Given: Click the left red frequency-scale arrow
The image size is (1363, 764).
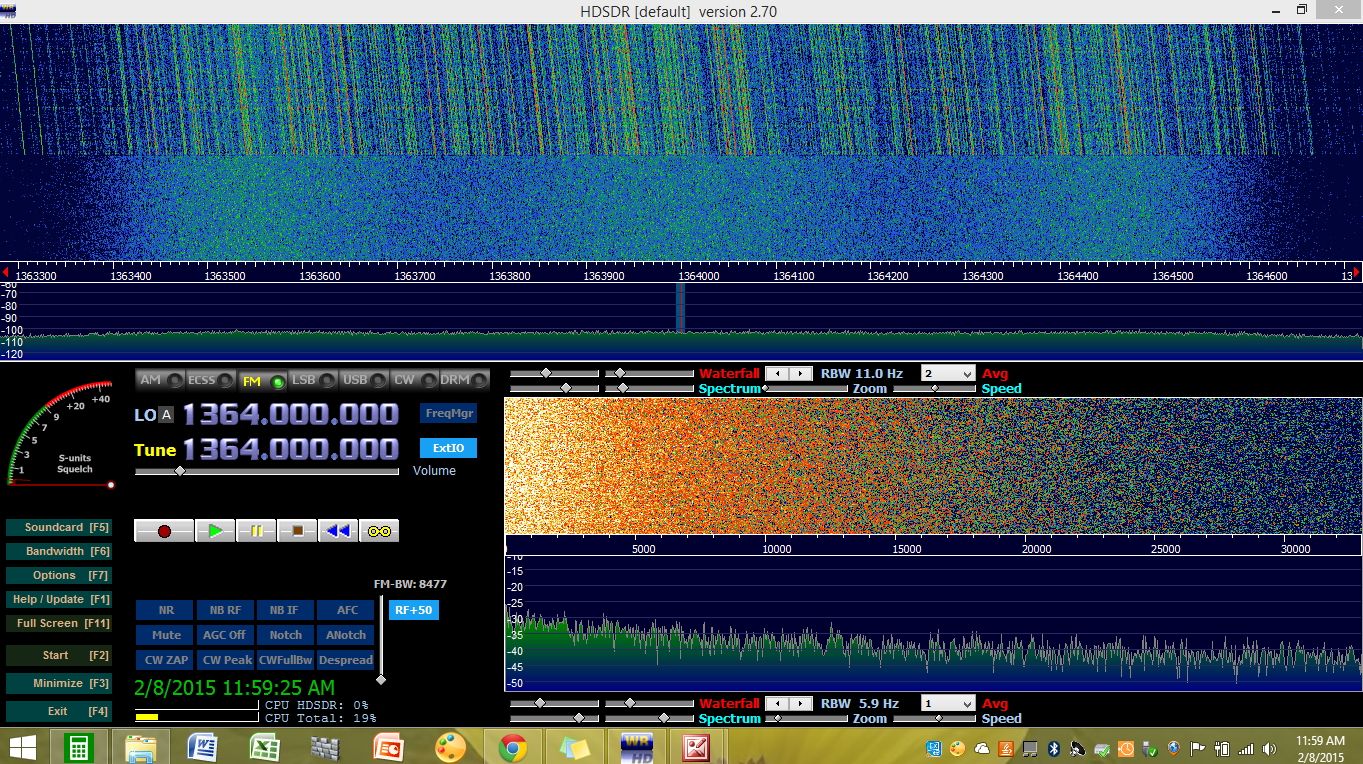Looking at the screenshot, I should click(6, 272).
